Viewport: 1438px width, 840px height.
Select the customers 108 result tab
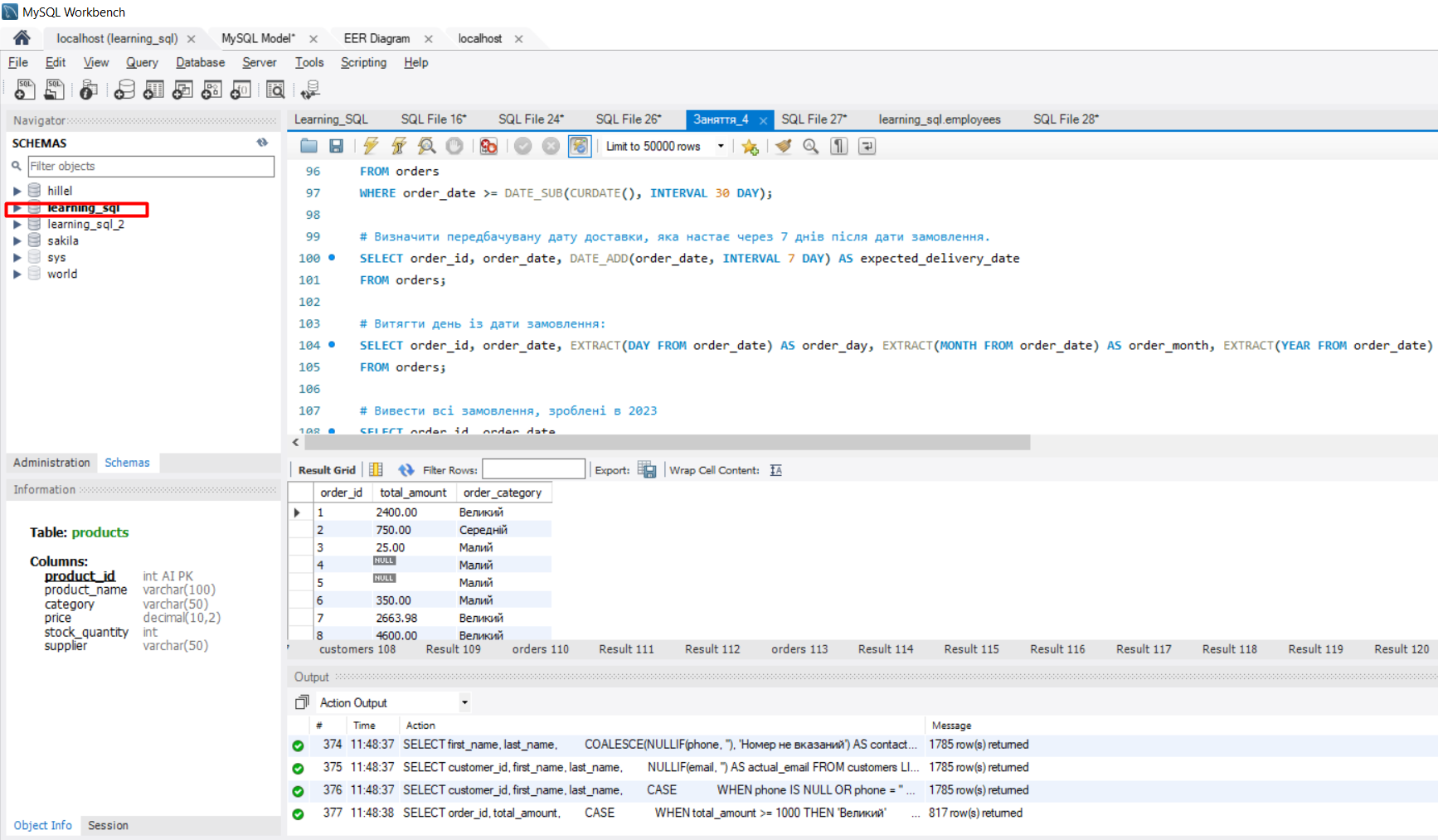(x=357, y=649)
